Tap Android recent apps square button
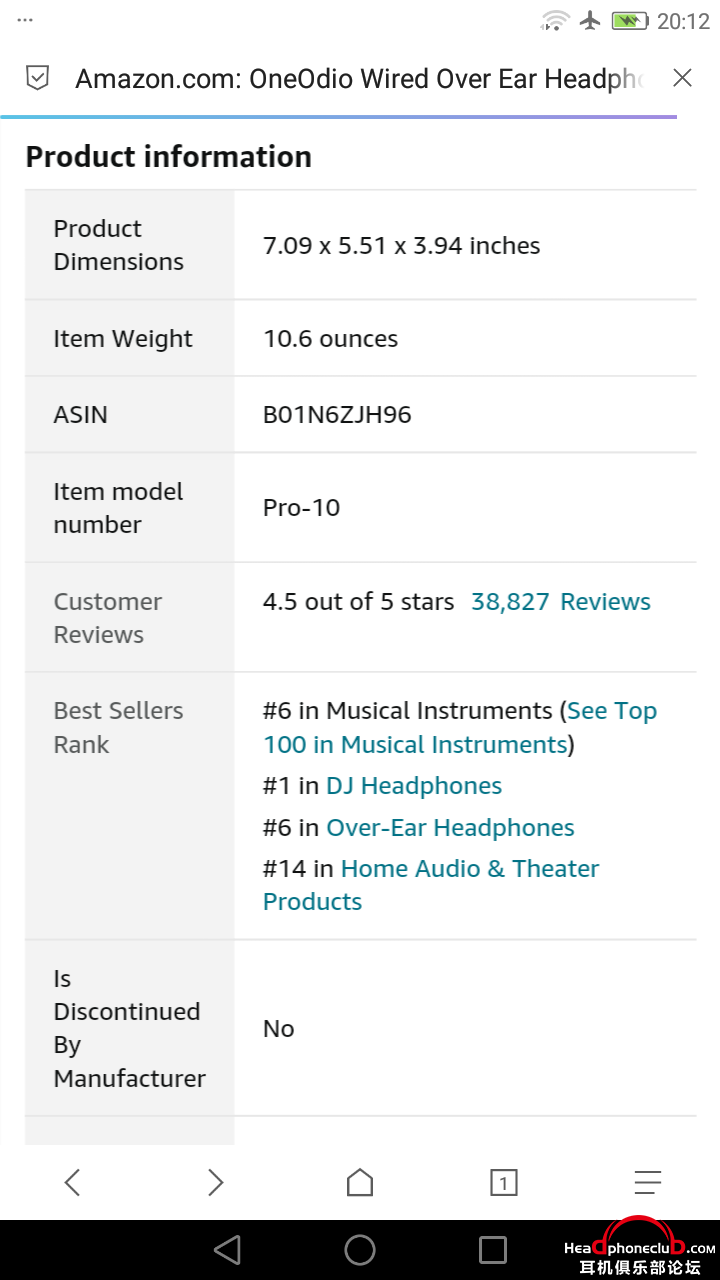 (x=493, y=1249)
